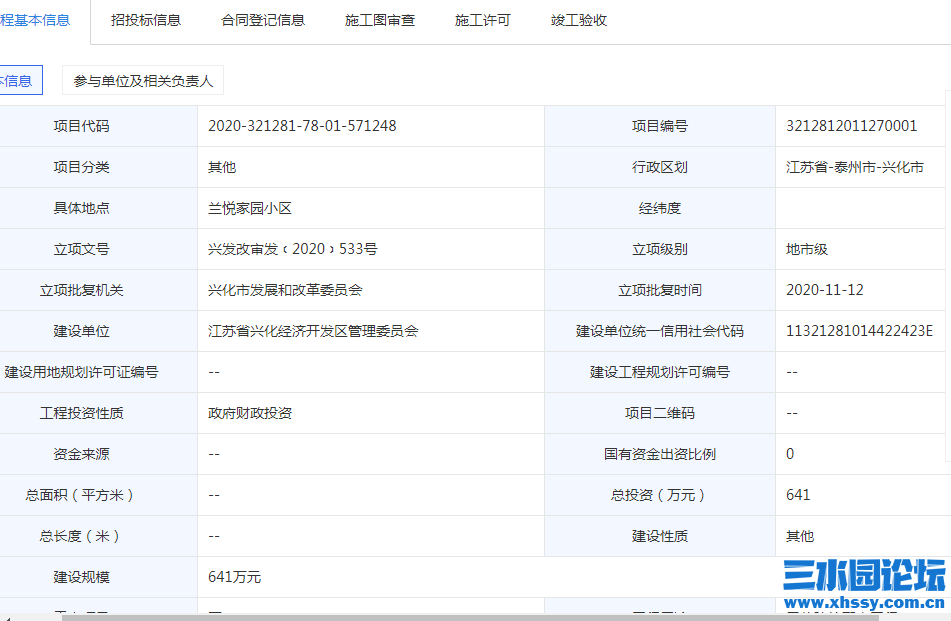The height and width of the screenshot is (621, 951).
Task: Click the 兰悦家园小区 location cell
Action: [x=249, y=208]
